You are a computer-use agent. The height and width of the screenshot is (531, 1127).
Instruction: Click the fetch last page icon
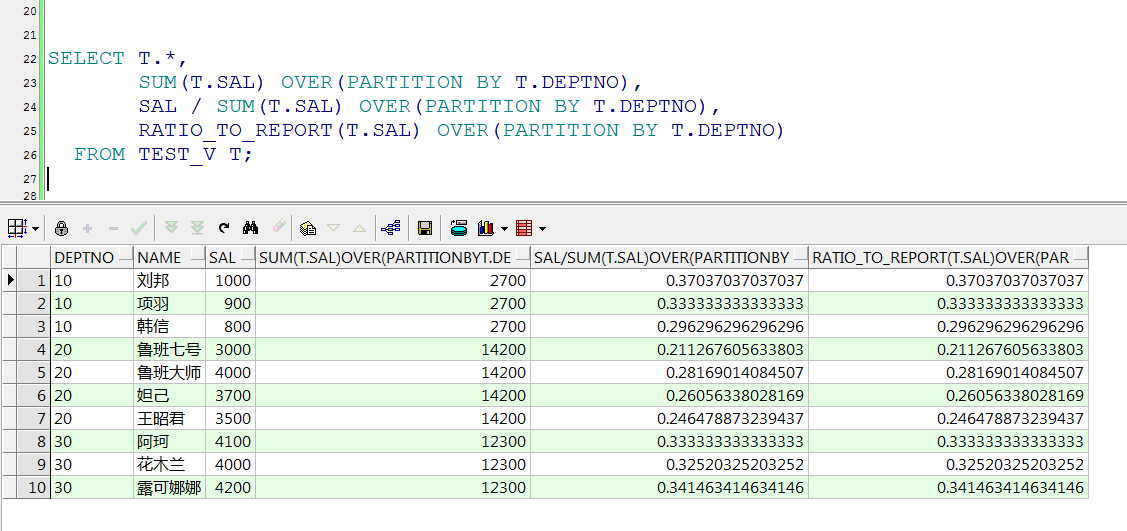point(197,228)
